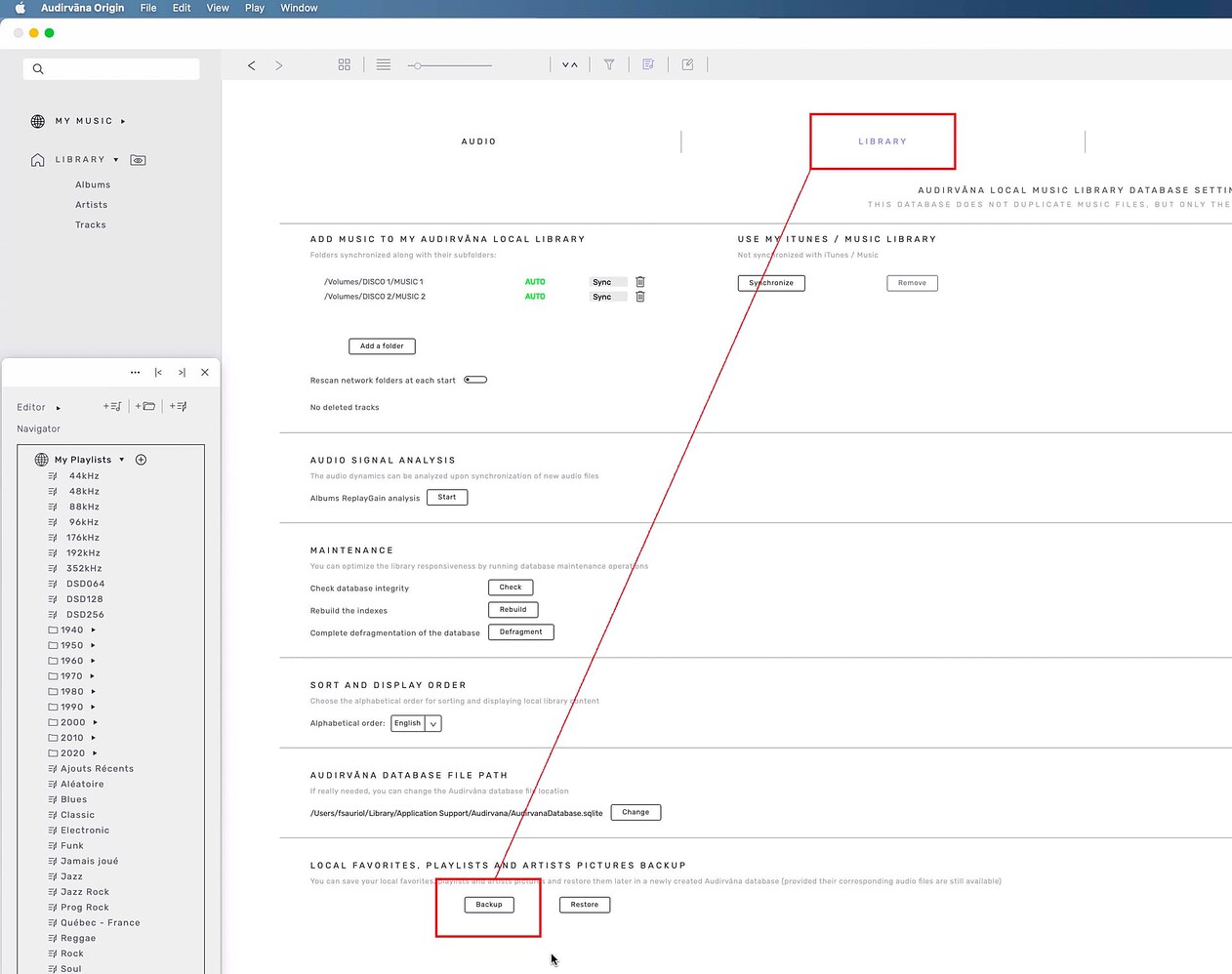This screenshot has width=1232, height=974.
Task: Switch to the AUDIO settings tab
Action: [x=478, y=142]
